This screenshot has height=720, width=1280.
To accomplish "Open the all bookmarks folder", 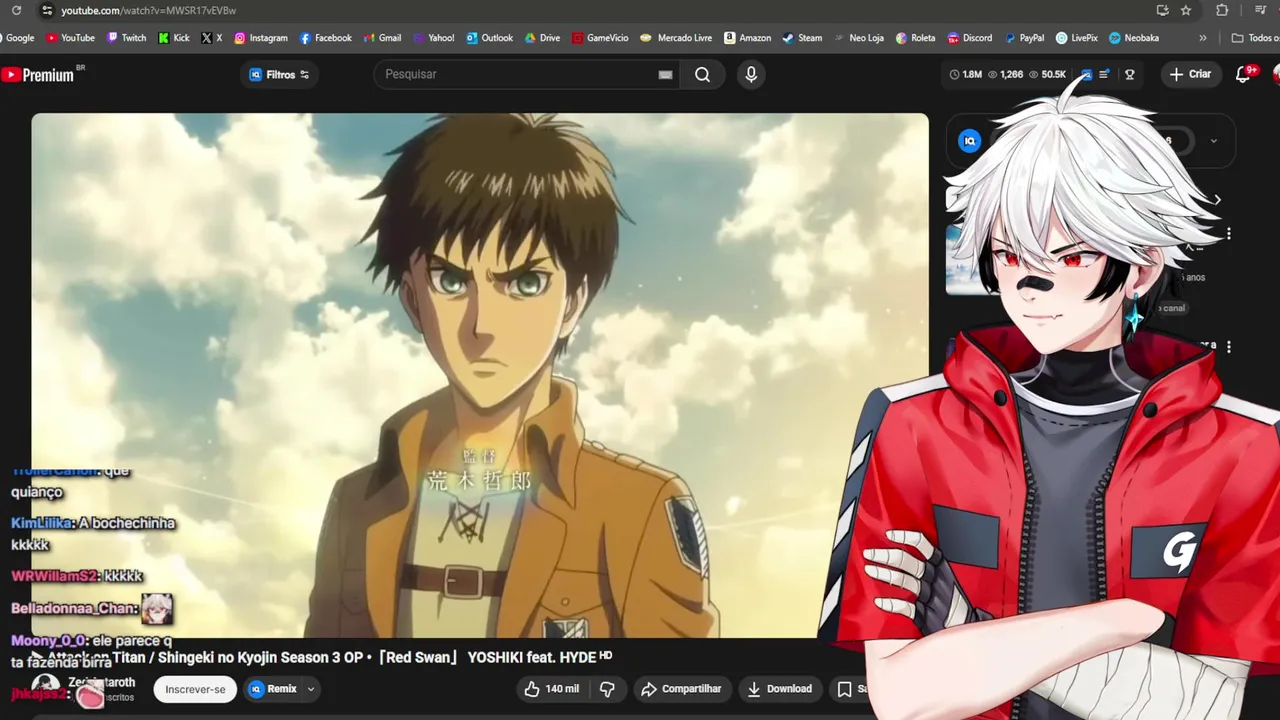I will click(x=1256, y=38).
